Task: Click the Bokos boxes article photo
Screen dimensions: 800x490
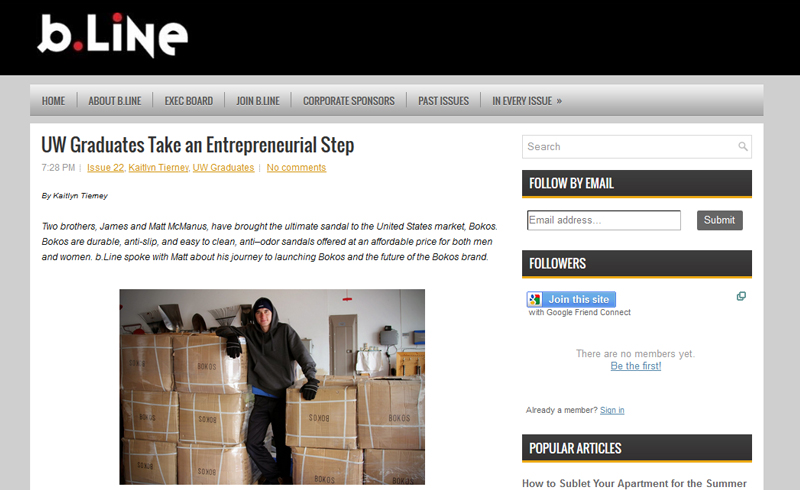Action: click(x=272, y=387)
